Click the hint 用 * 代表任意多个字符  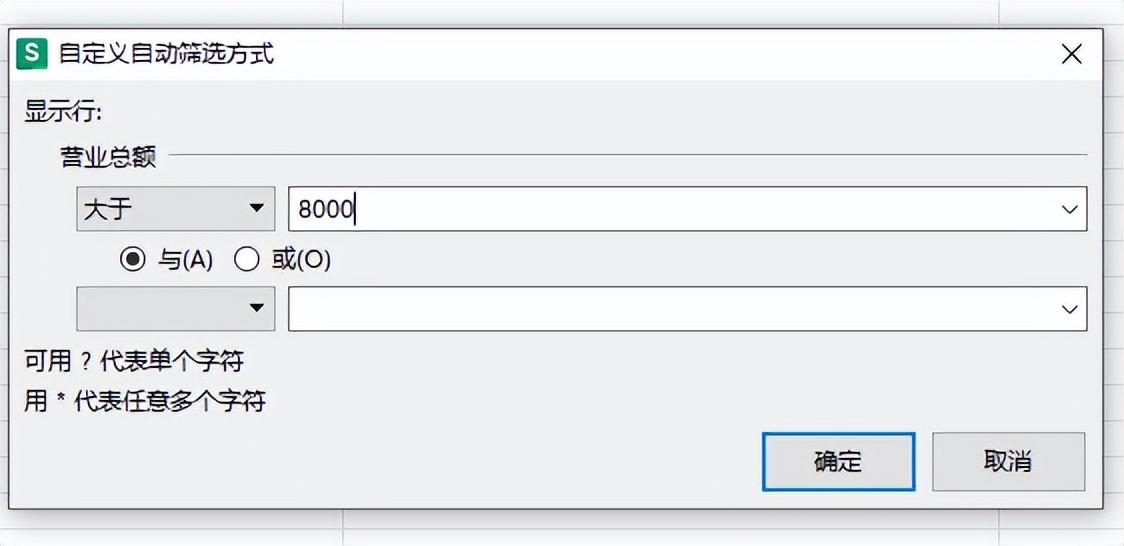pos(145,401)
